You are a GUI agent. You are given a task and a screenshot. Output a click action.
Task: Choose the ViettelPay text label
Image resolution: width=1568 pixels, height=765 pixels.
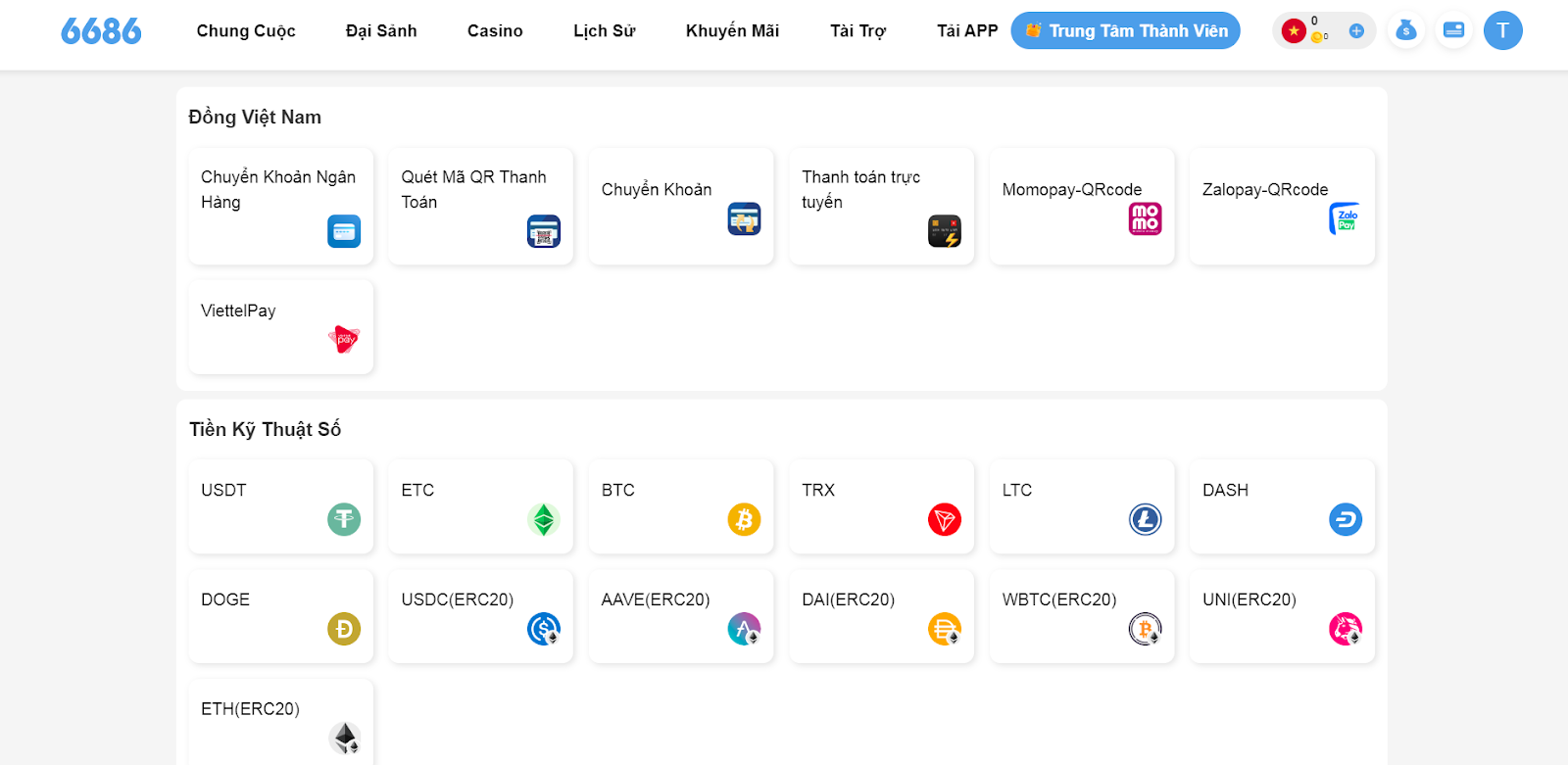pyautogui.click(x=238, y=311)
